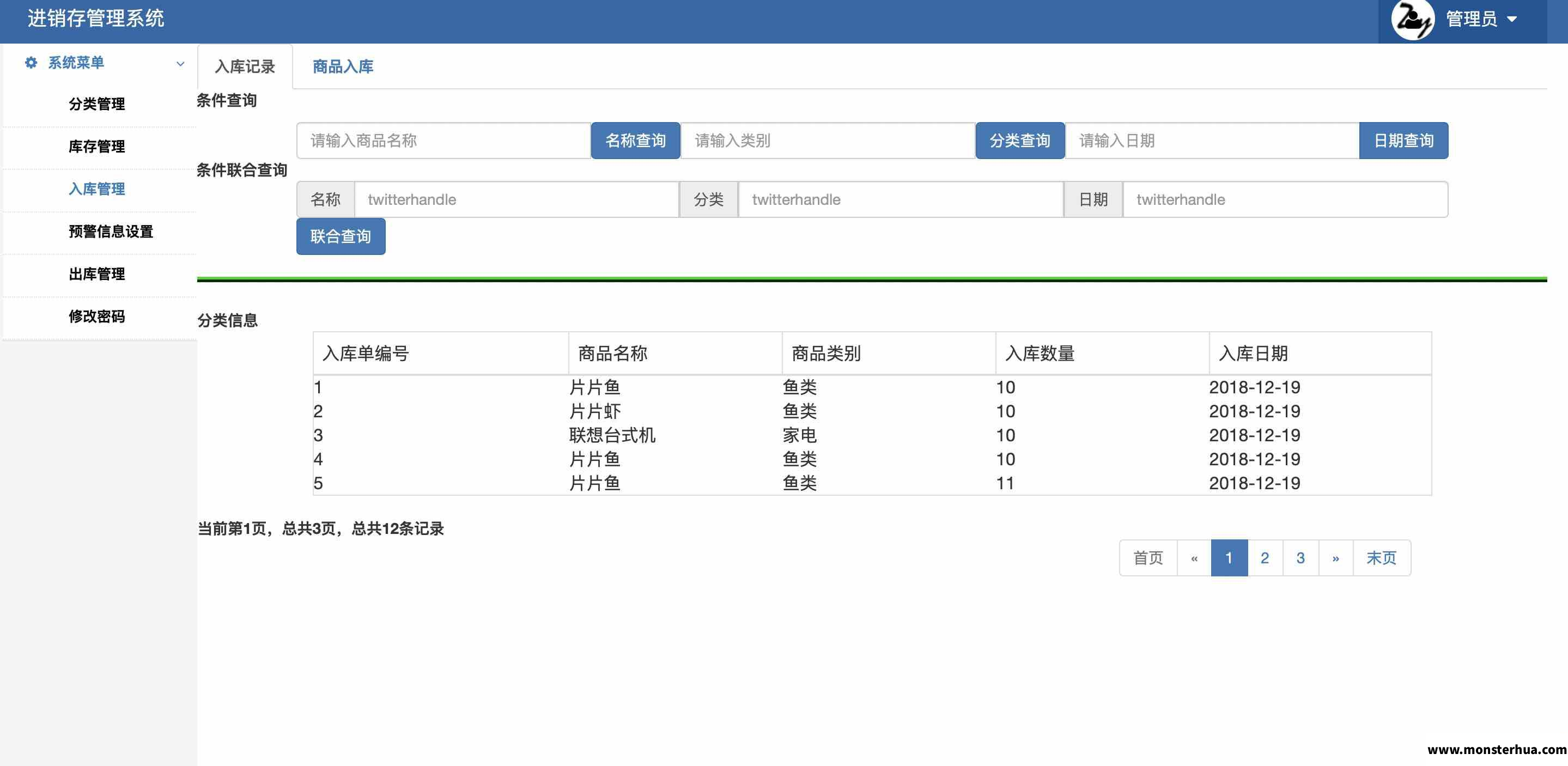Image resolution: width=1568 pixels, height=766 pixels.
Task: Switch to the 商品入库 tab
Action: pyautogui.click(x=343, y=66)
